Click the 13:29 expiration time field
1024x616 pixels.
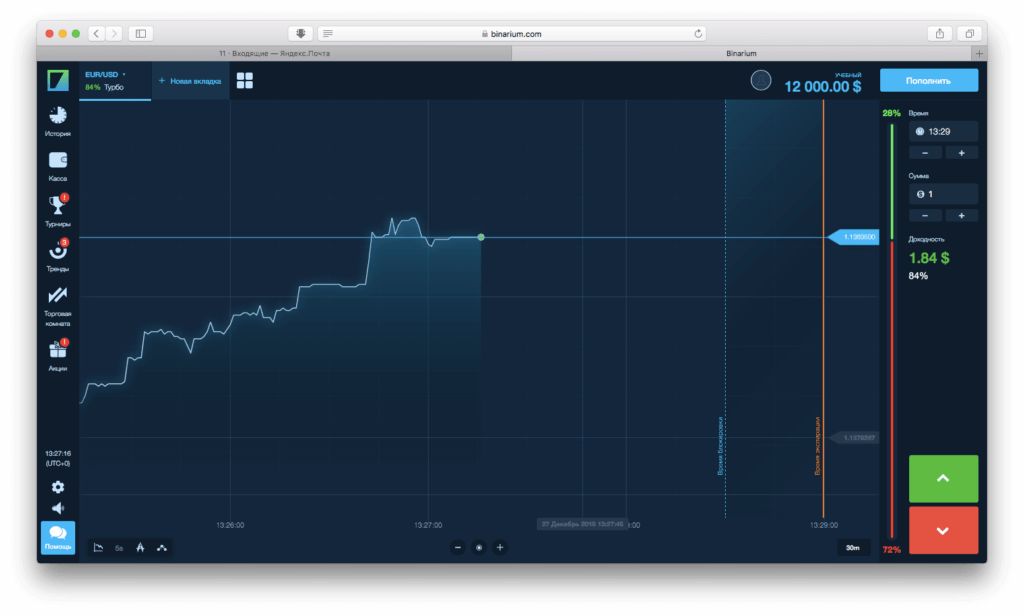pyautogui.click(x=943, y=131)
